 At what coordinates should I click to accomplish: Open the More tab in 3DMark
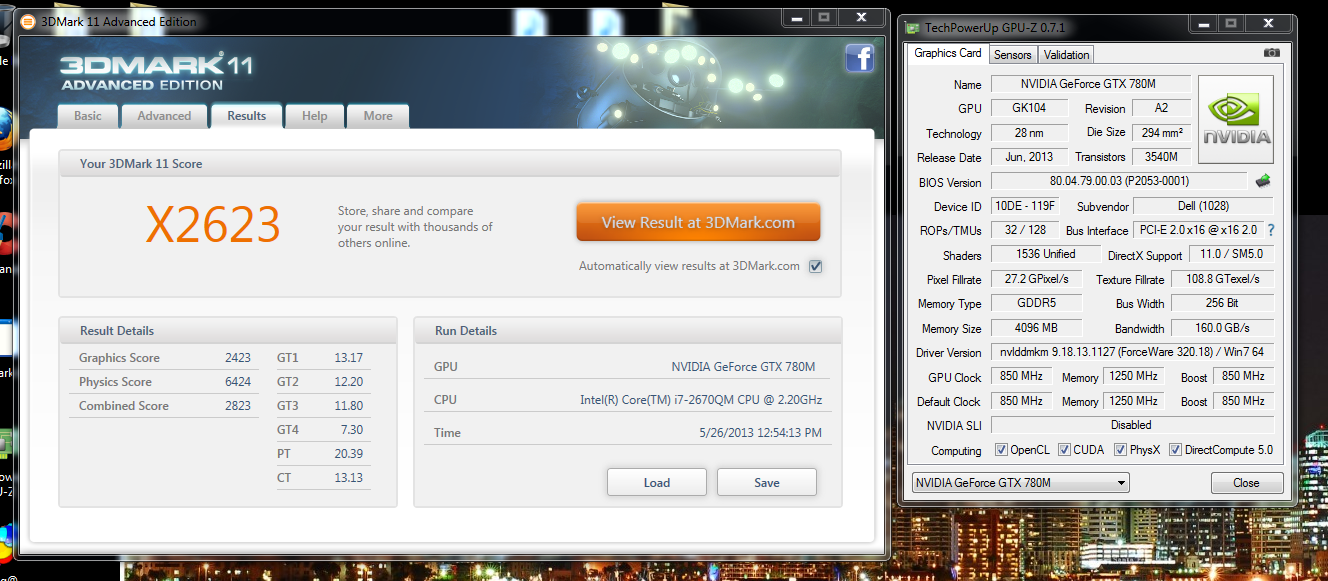pyautogui.click(x=378, y=116)
